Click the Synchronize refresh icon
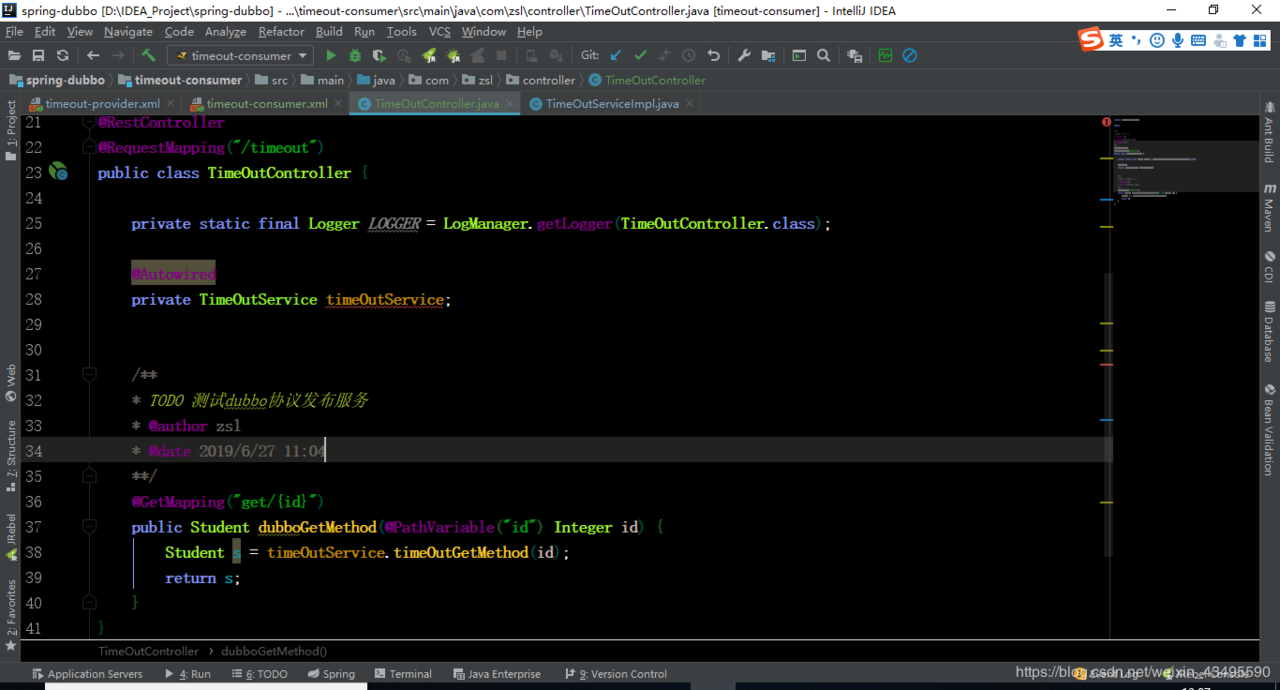The image size is (1280, 690). point(62,56)
